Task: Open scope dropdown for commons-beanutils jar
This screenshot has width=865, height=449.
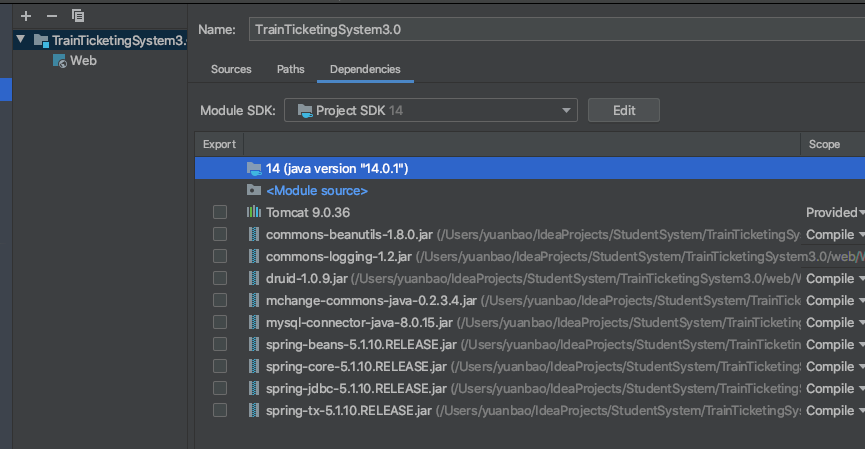Action: coord(835,234)
